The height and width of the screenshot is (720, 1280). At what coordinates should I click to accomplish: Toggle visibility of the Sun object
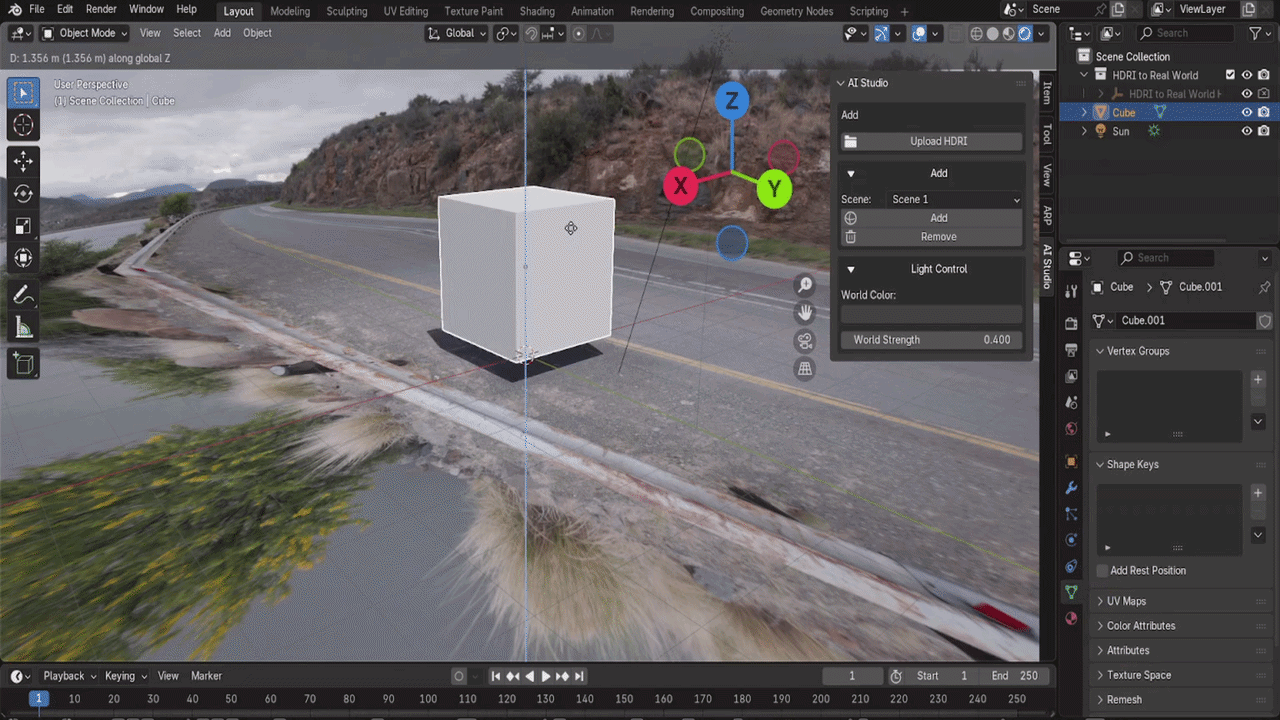point(1247,131)
